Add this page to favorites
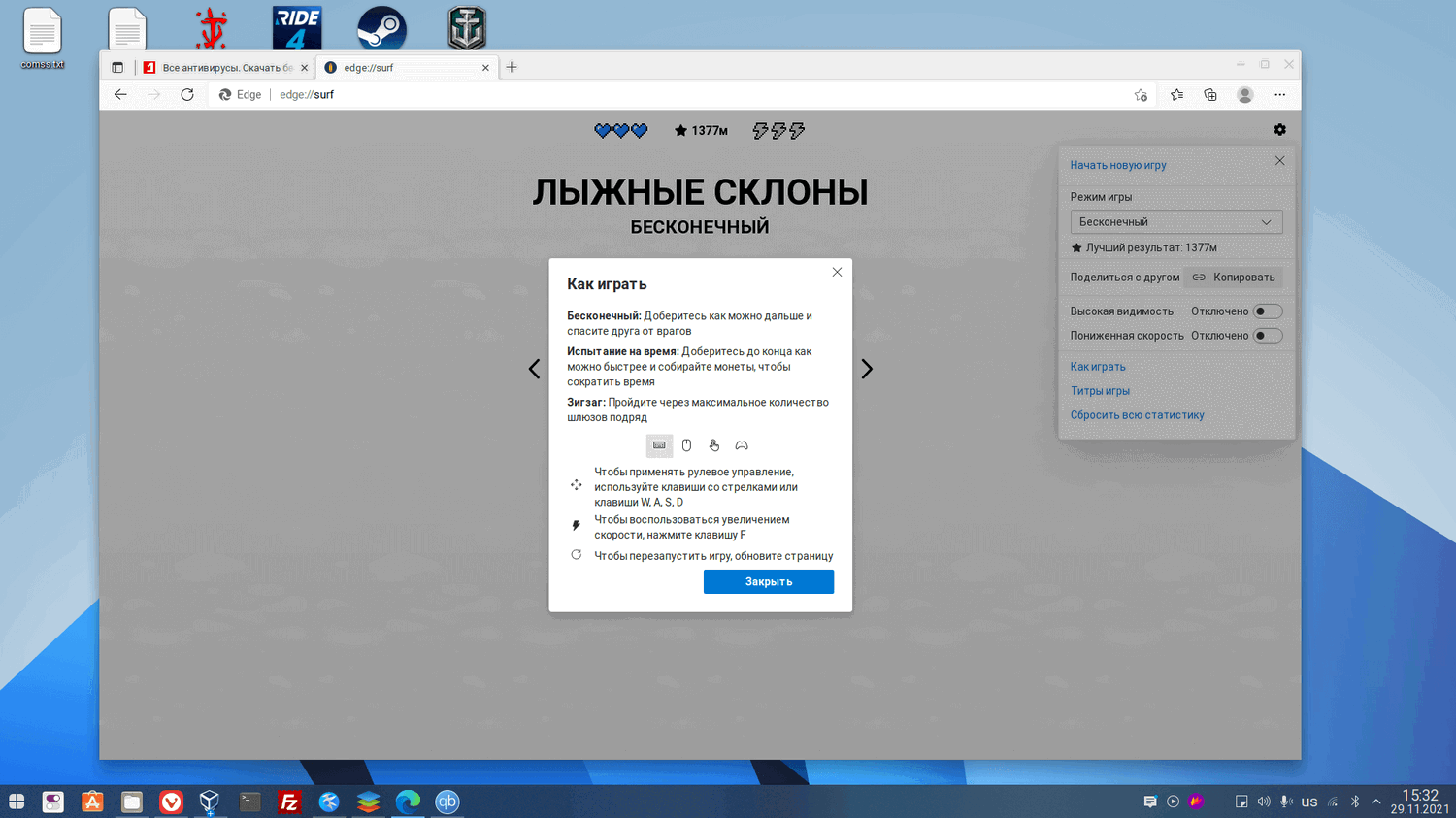The image size is (1456, 818). pyautogui.click(x=1141, y=95)
